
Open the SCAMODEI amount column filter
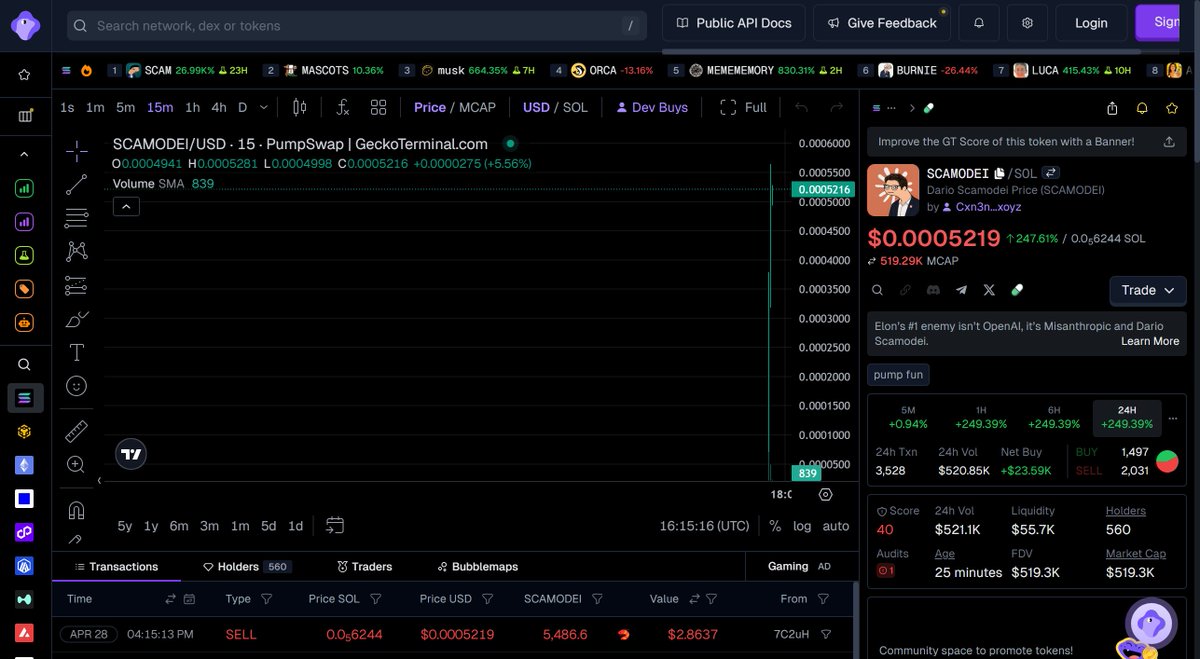pyautogui.click(x=597, y=599)
